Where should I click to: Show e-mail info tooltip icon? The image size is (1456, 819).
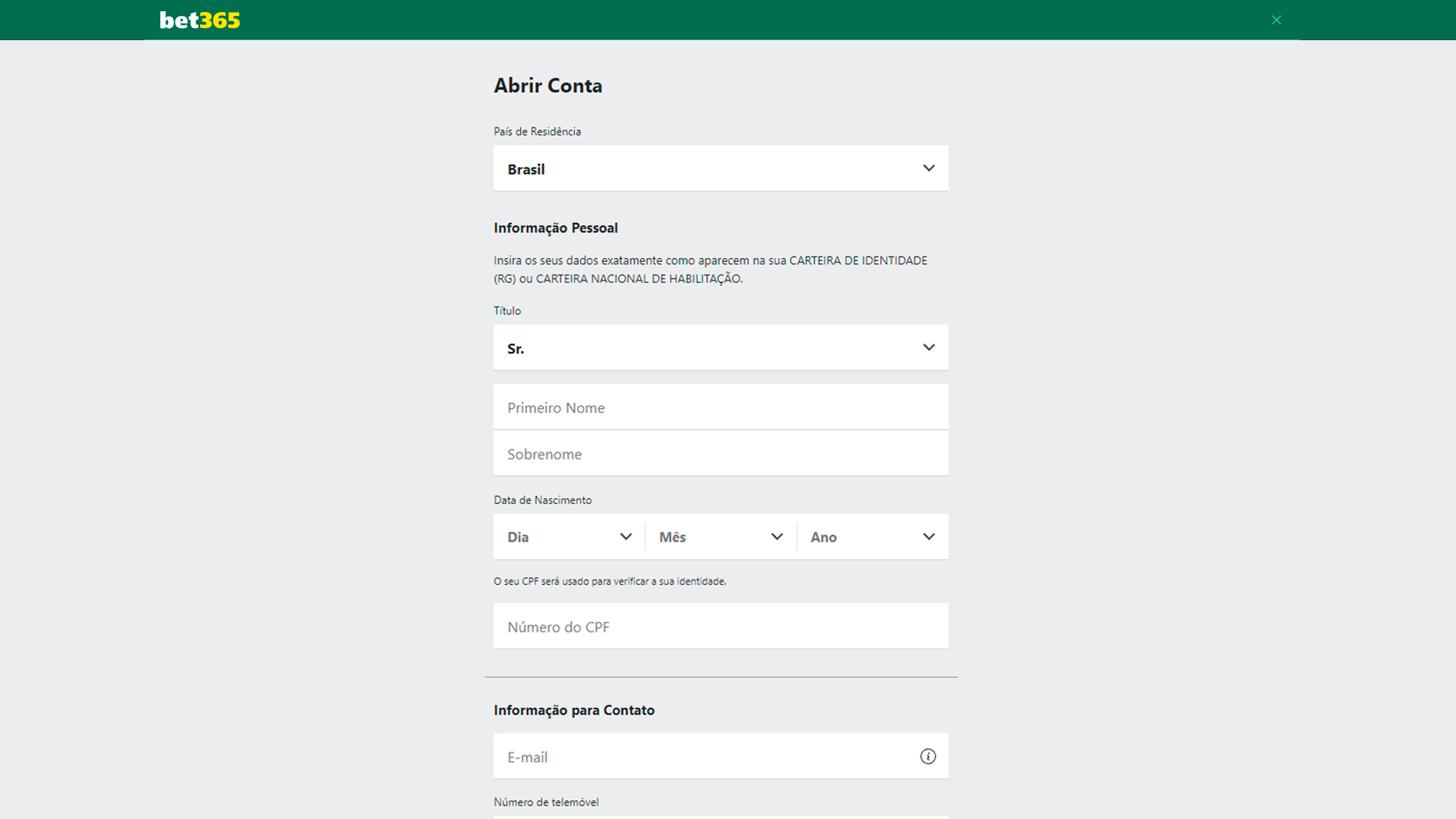pyautogui.click(x=927, y=756)
